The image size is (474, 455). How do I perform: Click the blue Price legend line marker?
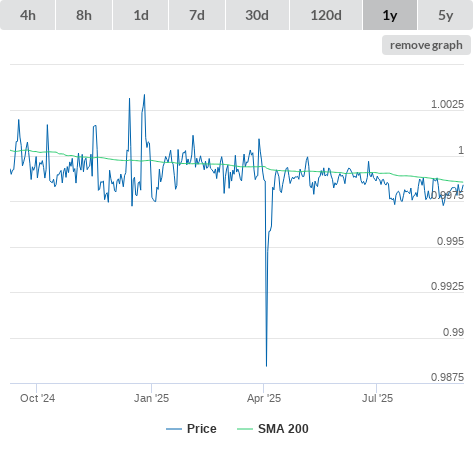(x=174, y=429)
